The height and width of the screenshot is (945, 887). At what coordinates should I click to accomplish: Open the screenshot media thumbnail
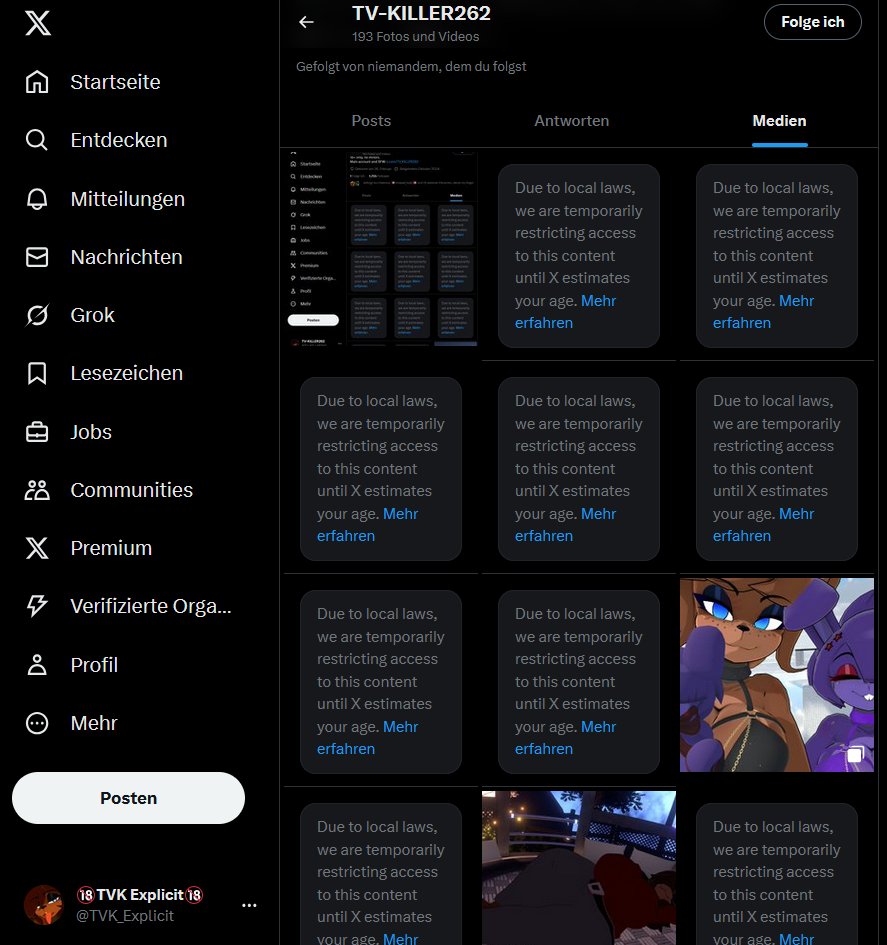tap(381, 247)
